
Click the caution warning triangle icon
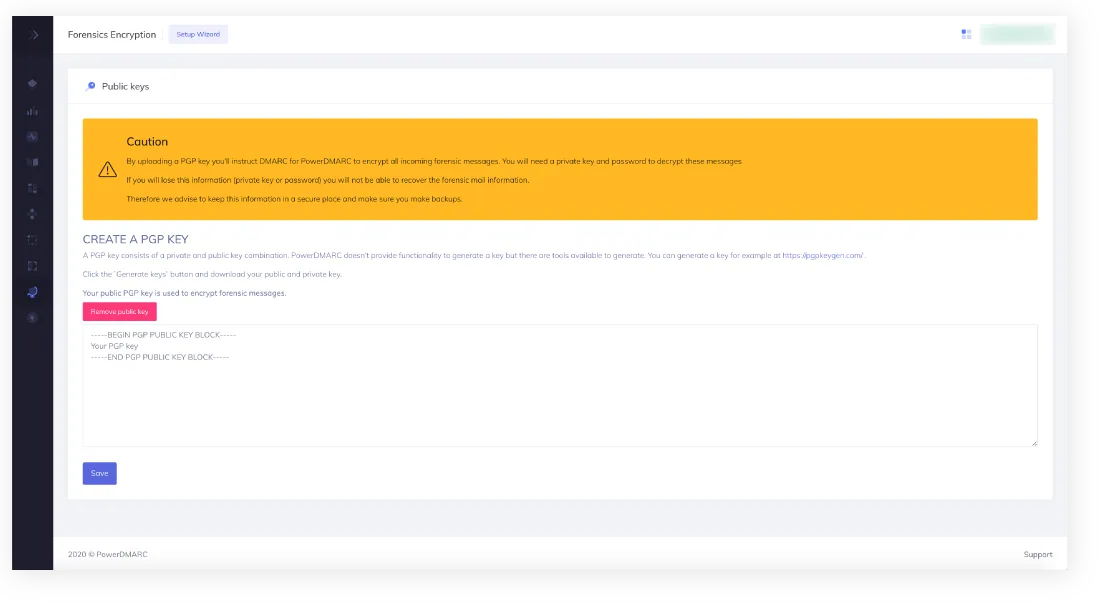(107, 169)
